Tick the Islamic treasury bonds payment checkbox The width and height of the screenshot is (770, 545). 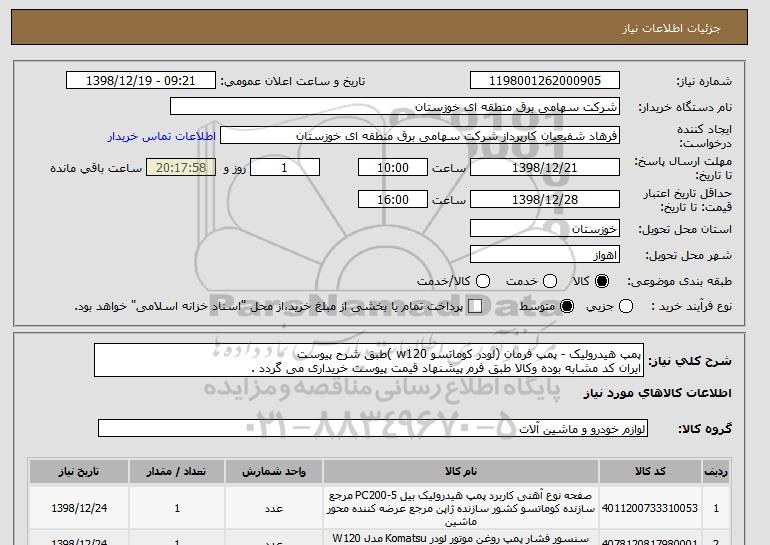pyautogui.click(x=475, y=306)
